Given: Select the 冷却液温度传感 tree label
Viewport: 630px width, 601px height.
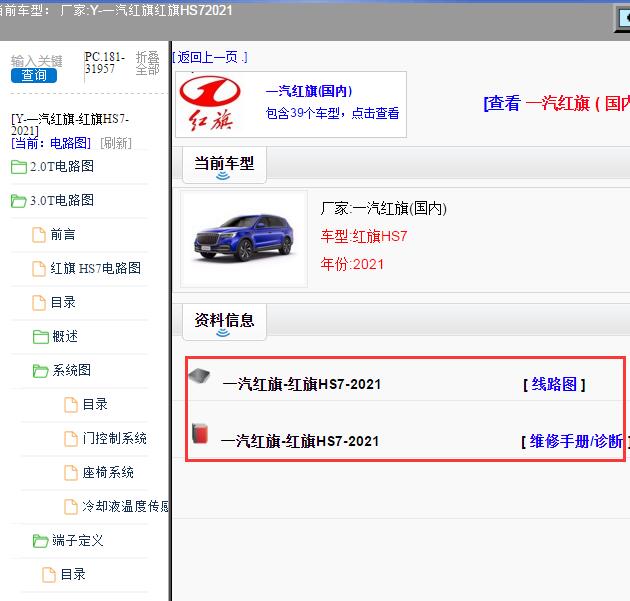Looking at the screenshot, I should click(125, 506).
